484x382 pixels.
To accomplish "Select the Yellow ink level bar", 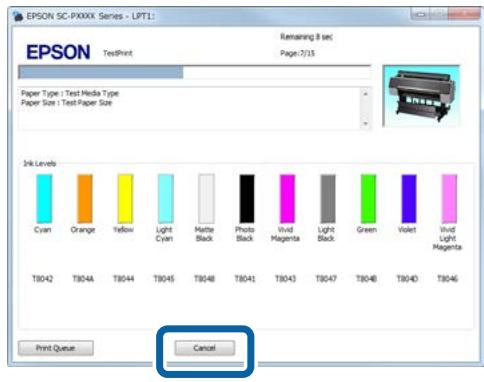I will pyautogui.click(x=125, y=198).
